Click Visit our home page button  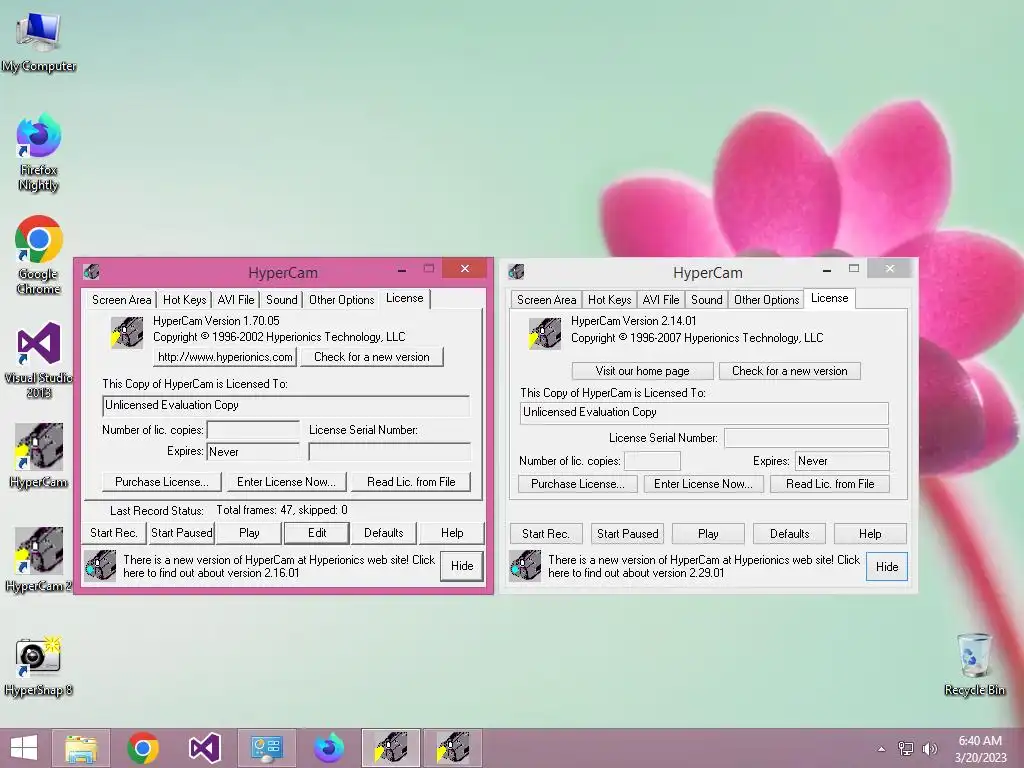(x=643, y=371)
